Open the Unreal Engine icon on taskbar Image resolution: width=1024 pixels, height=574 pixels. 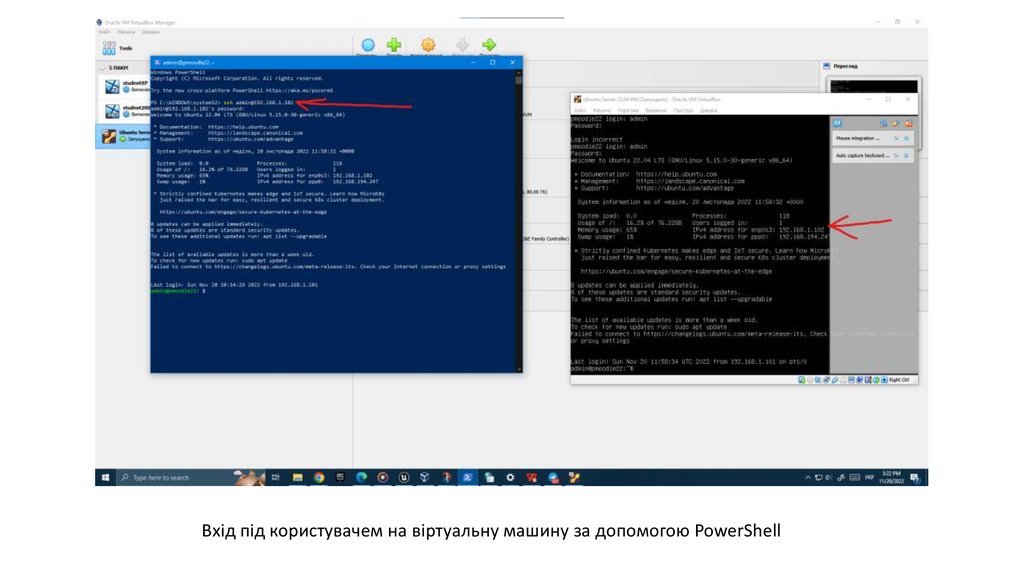tap(404, 478)
